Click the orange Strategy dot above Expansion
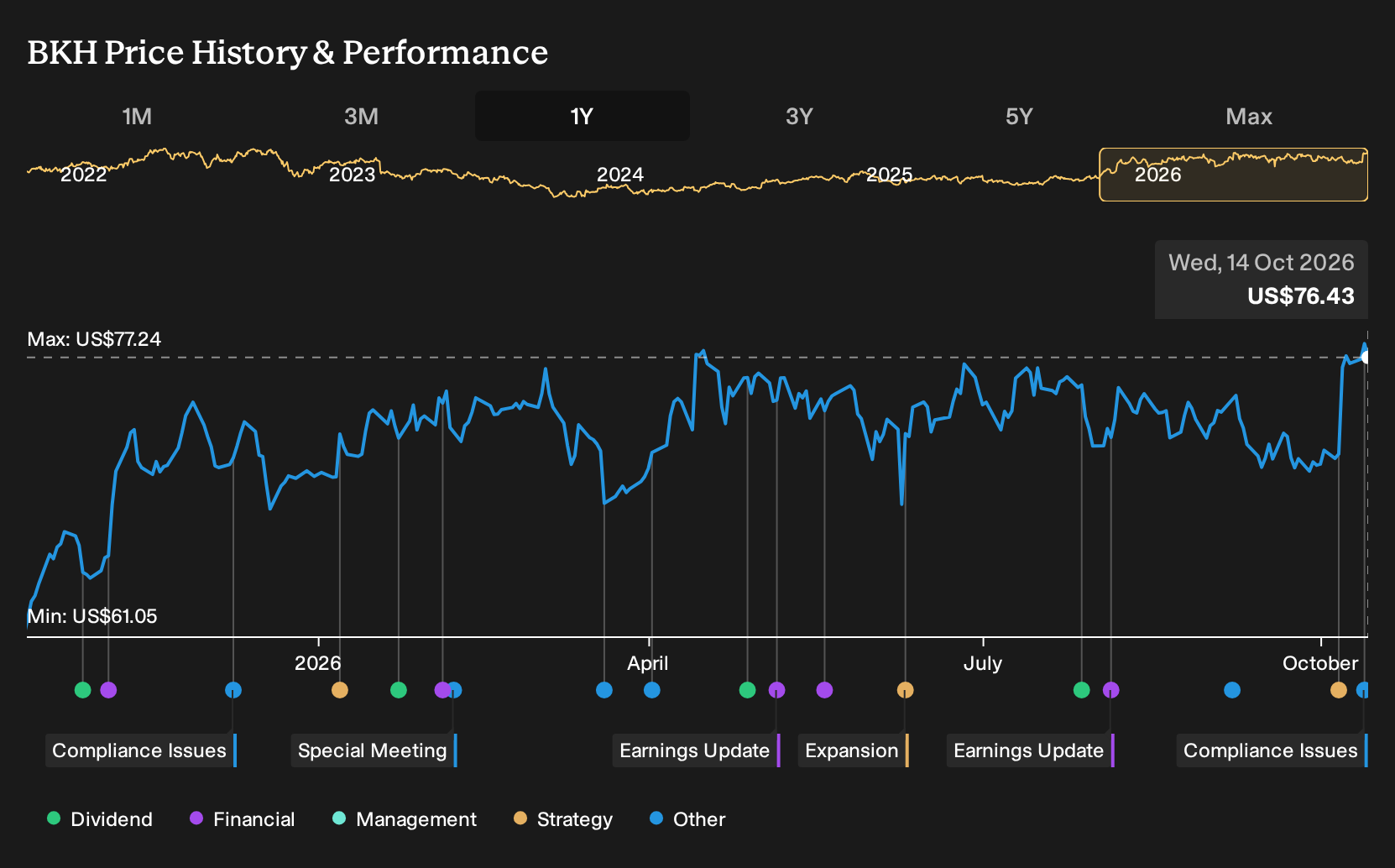Screen dimensions: 1395x868 (905, 690)
